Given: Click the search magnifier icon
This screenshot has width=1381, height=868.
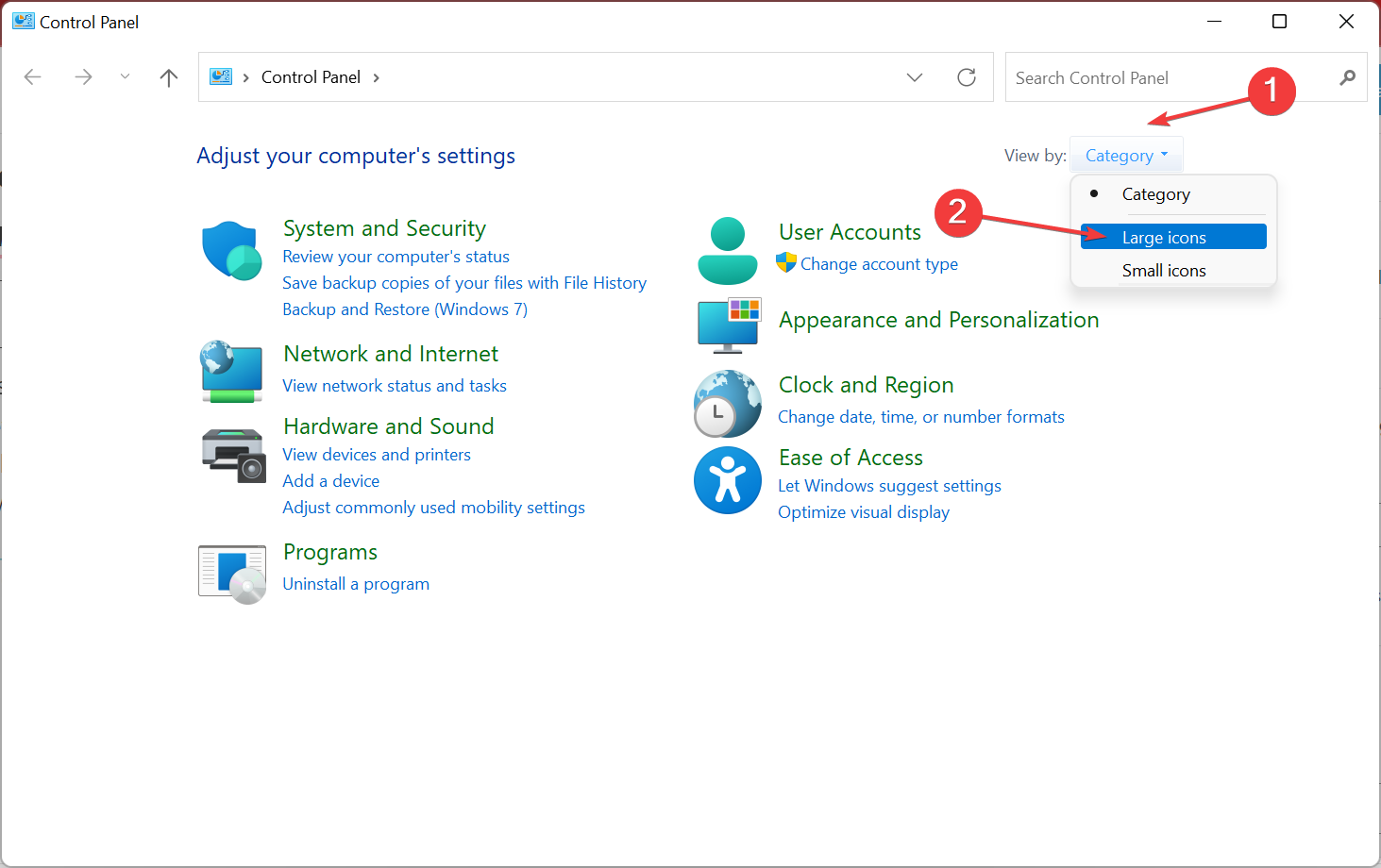Looking at the screenshot, I should click(1347, 77).
